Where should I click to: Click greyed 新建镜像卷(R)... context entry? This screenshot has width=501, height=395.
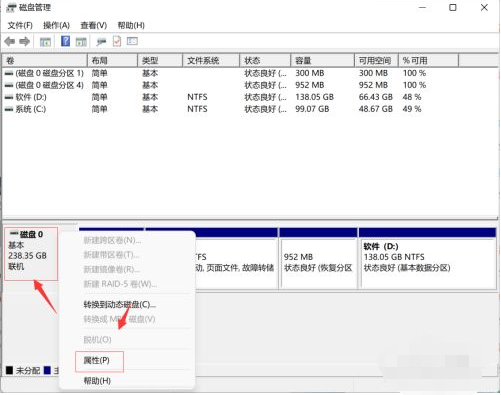coord(112,269)
